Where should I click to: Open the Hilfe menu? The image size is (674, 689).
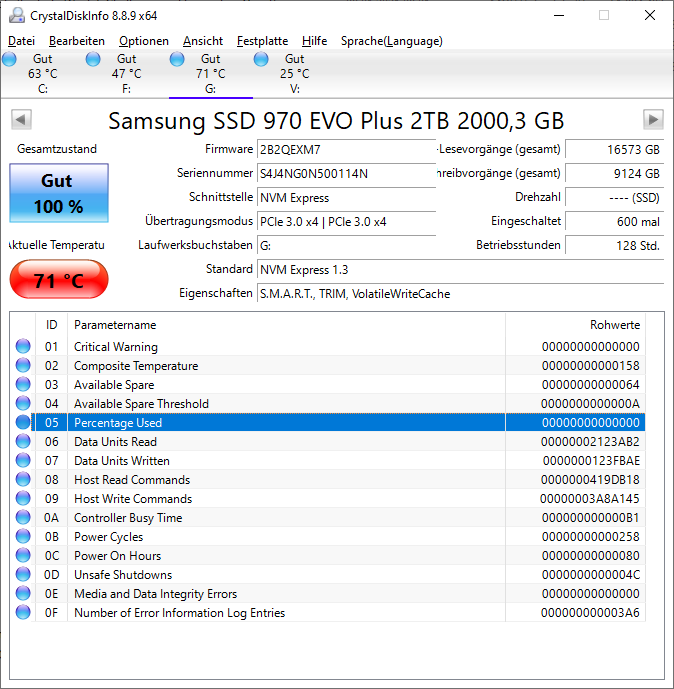(x=315, y=41)
